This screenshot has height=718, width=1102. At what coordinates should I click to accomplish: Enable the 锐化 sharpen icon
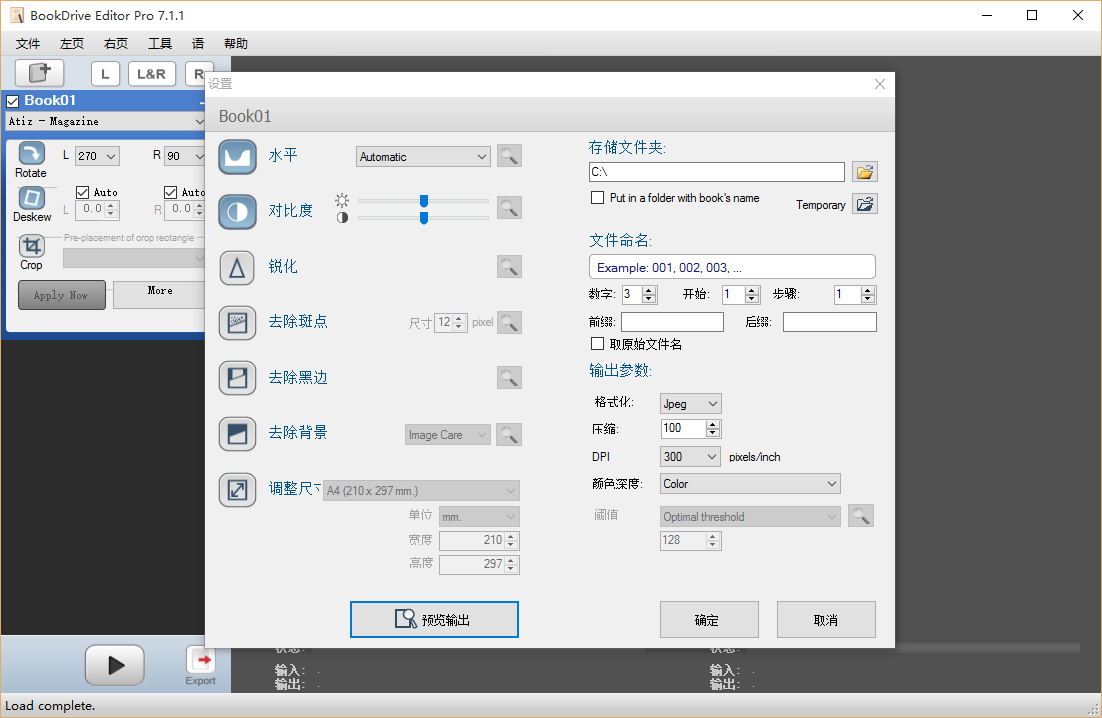pos(238,268)
